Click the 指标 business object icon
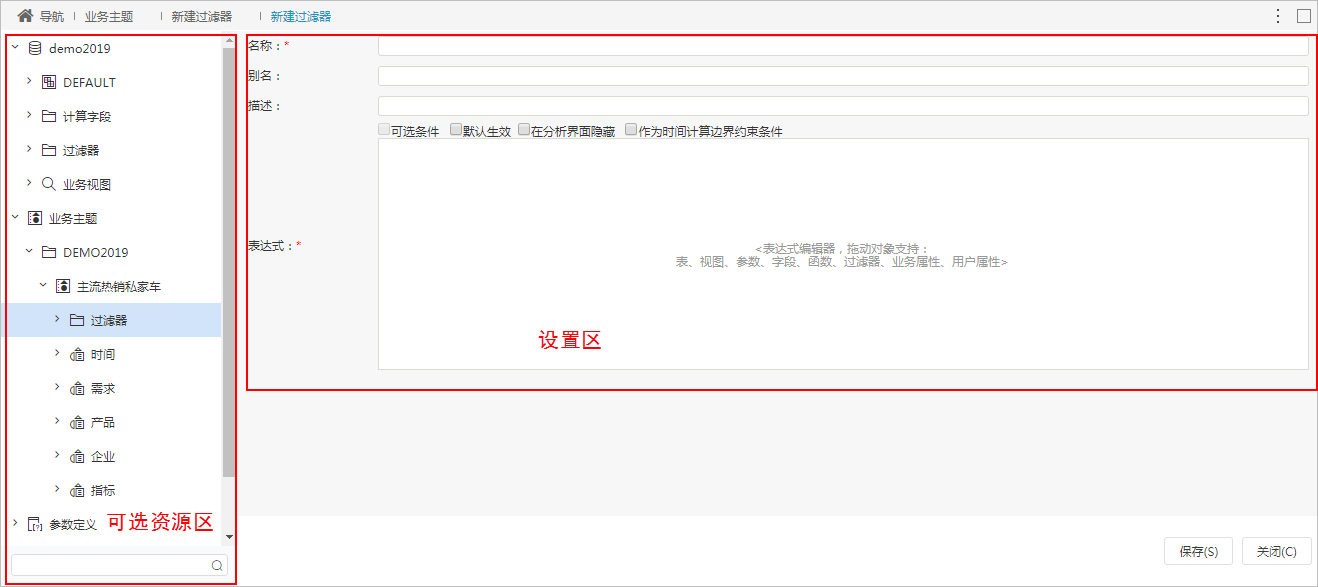The width and height of the screenshot is (1318, 587). pyautogui.click(x=77, y=490)
